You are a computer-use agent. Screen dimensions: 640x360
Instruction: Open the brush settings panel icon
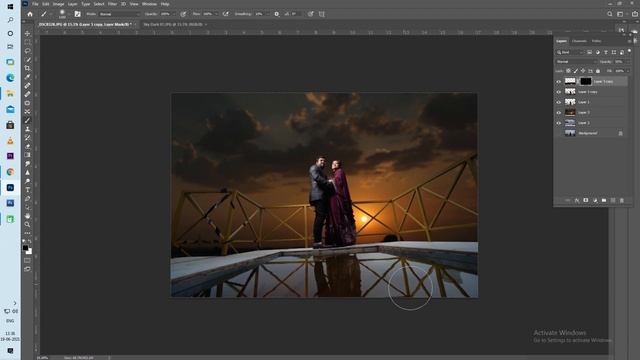coord(77,14)
